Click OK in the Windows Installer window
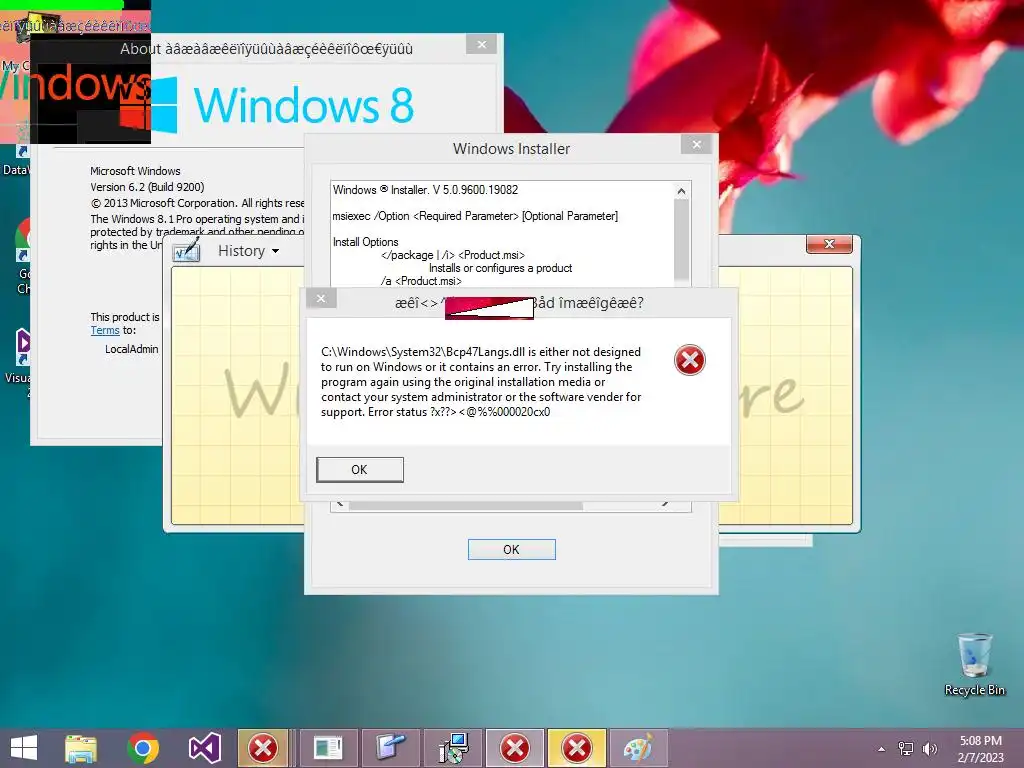 coord(511,550)
